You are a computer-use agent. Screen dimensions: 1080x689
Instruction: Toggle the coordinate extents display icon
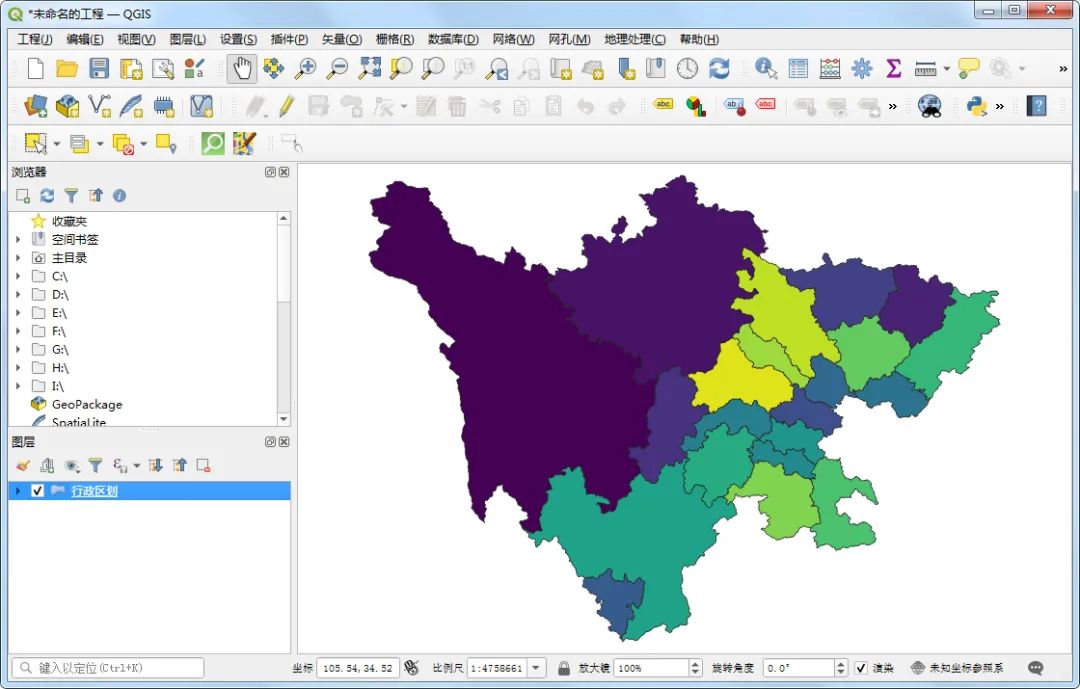pyautogui.click(x=411, y=668)
